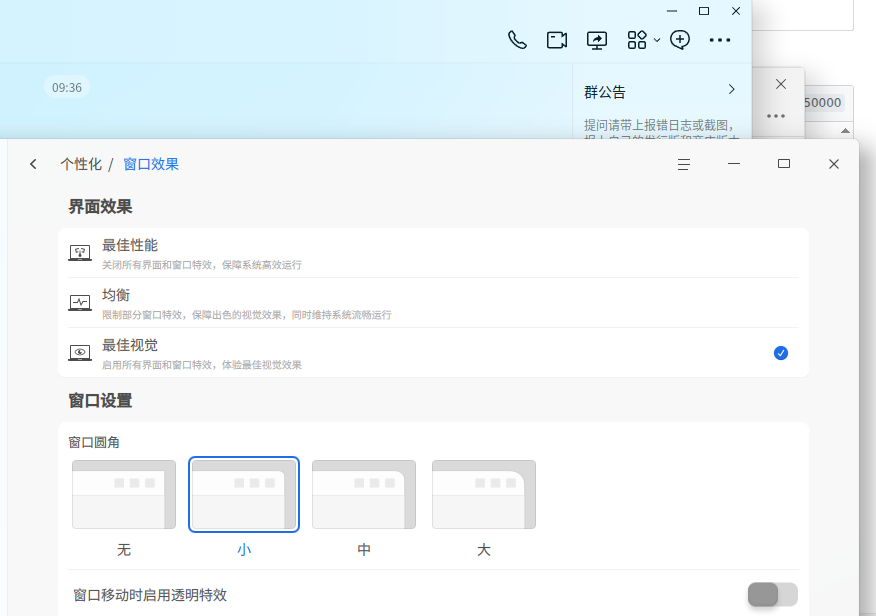Viewport: 876px width, 616px height.
Task: Expand the dropdown arrow beside apps grid icon
Action: pyautogui.click(x=657, y=40)
